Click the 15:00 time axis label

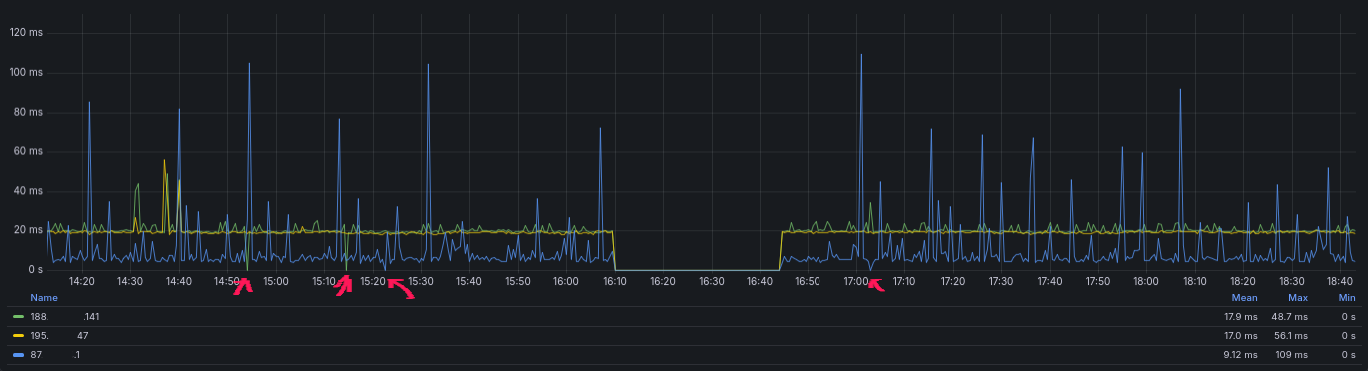click(275, 282)
